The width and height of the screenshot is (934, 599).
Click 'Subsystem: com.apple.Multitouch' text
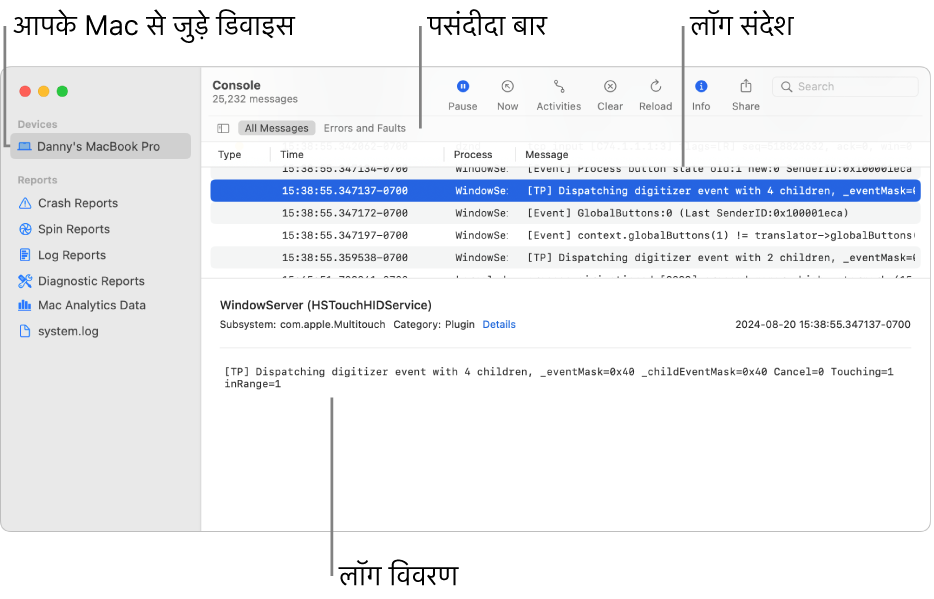(302, 325)
